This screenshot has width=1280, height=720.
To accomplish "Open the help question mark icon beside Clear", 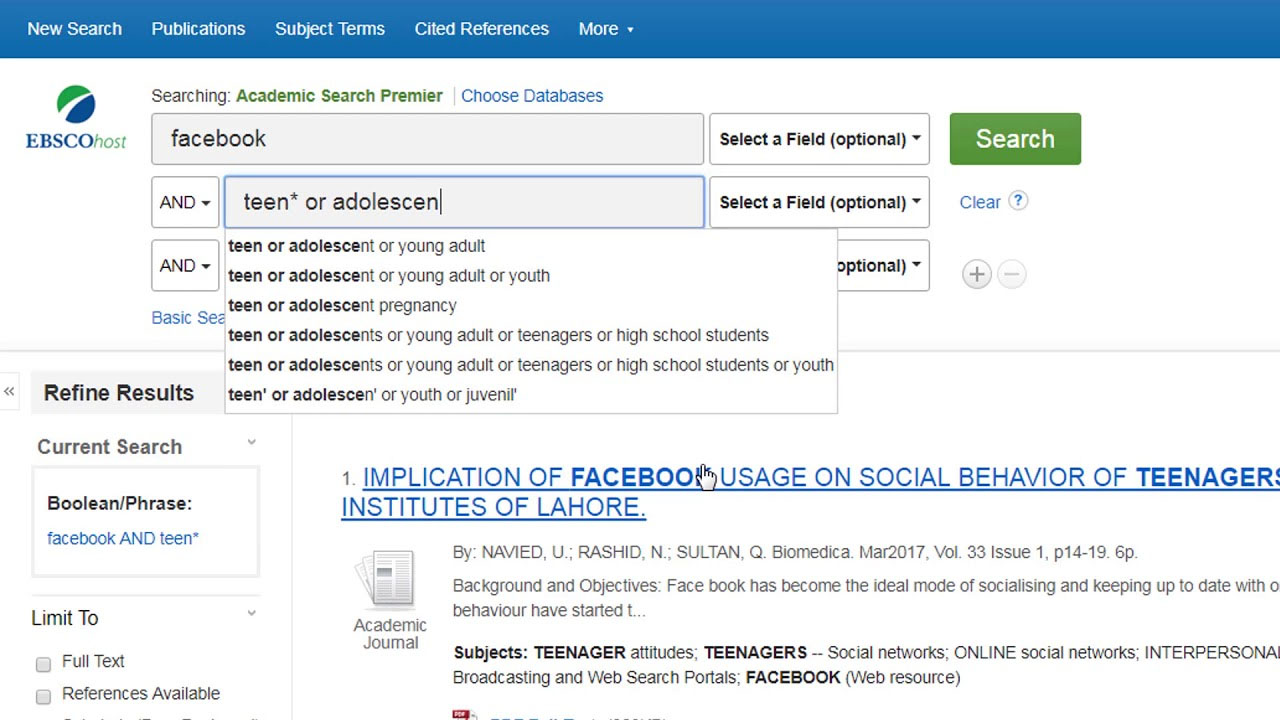I will pyautogui.click(x=1017, y=201).
